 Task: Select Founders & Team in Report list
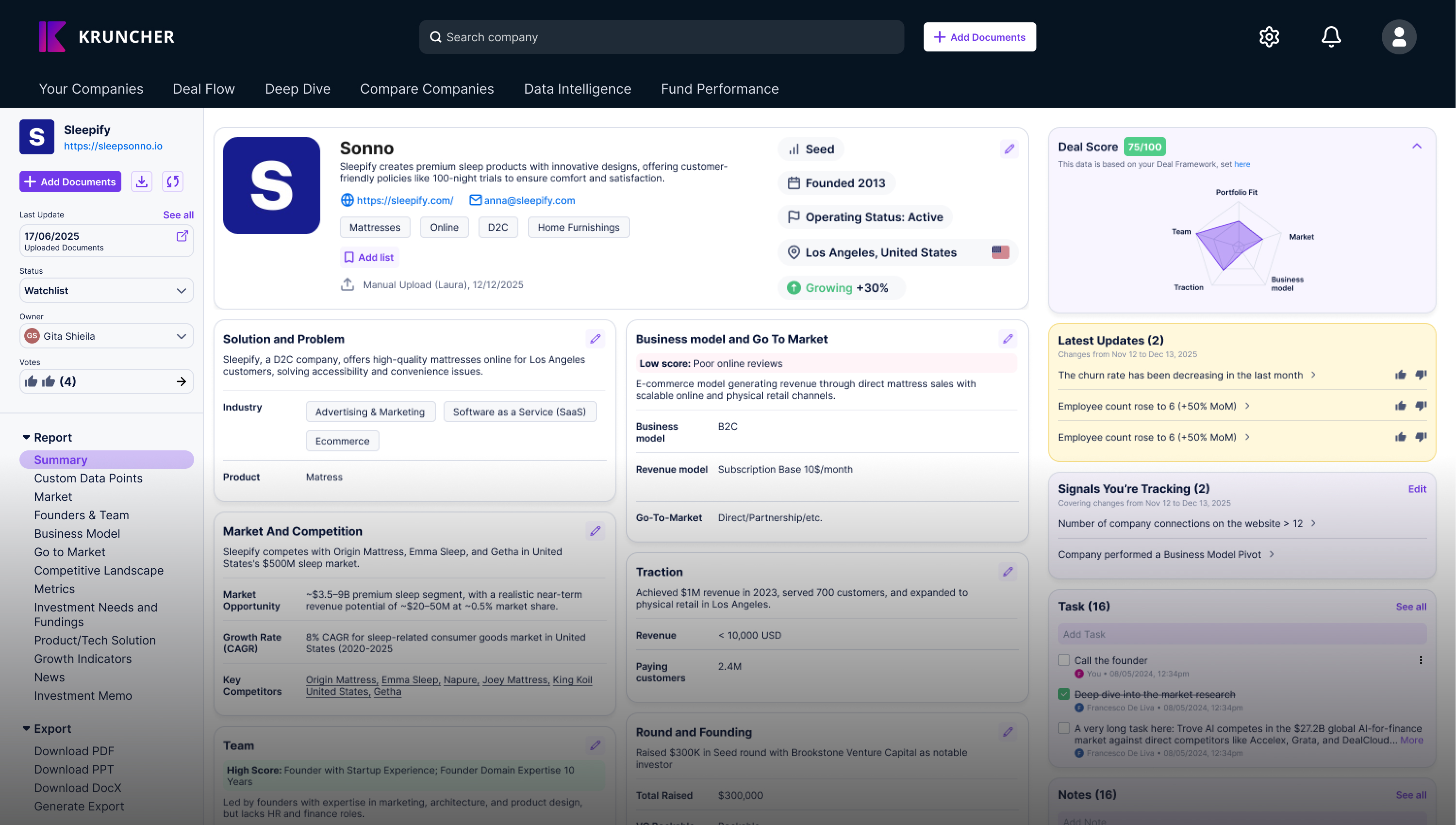(x=81, y=515)
